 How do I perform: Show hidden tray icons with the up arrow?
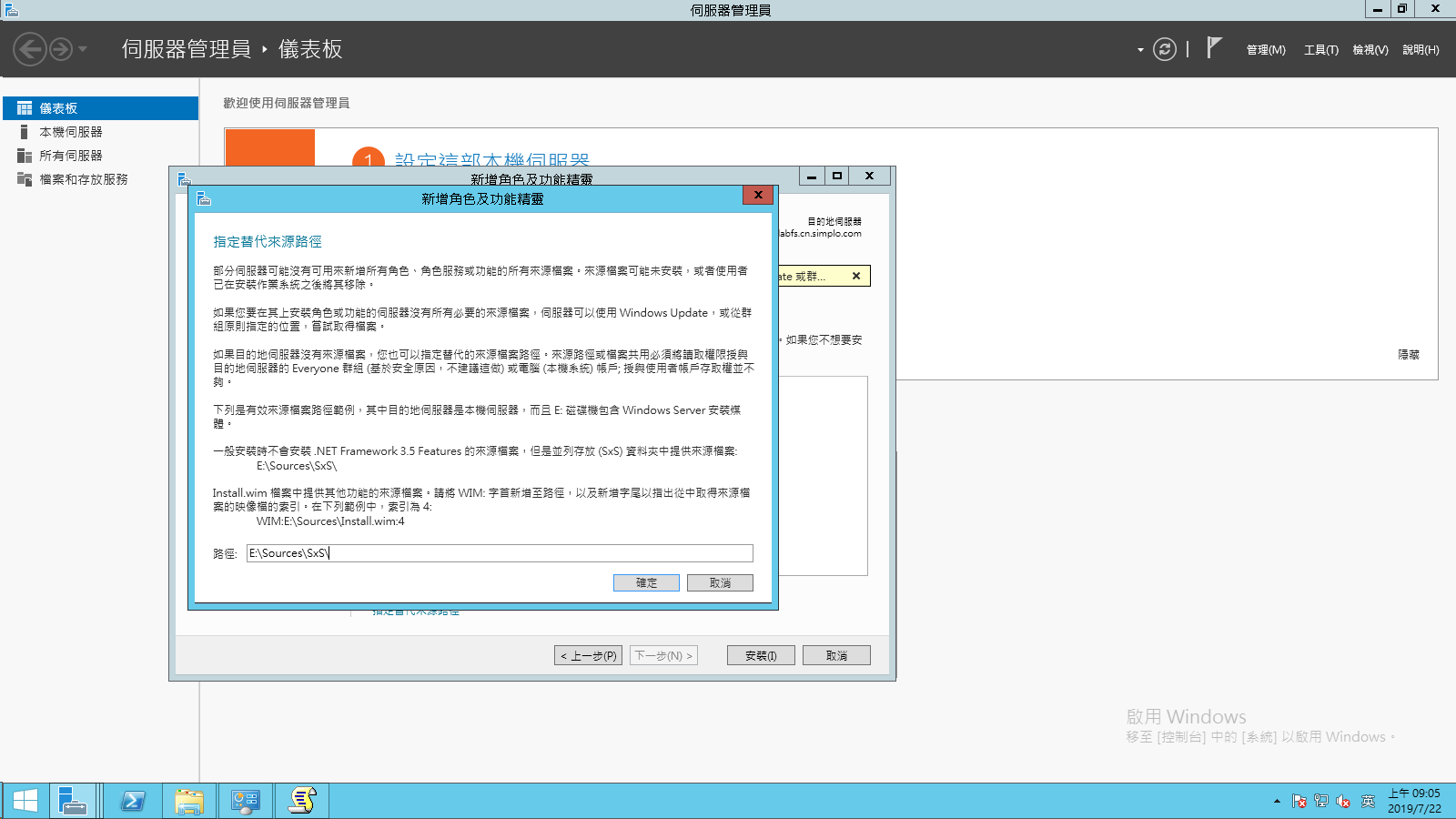(1278, 802)
